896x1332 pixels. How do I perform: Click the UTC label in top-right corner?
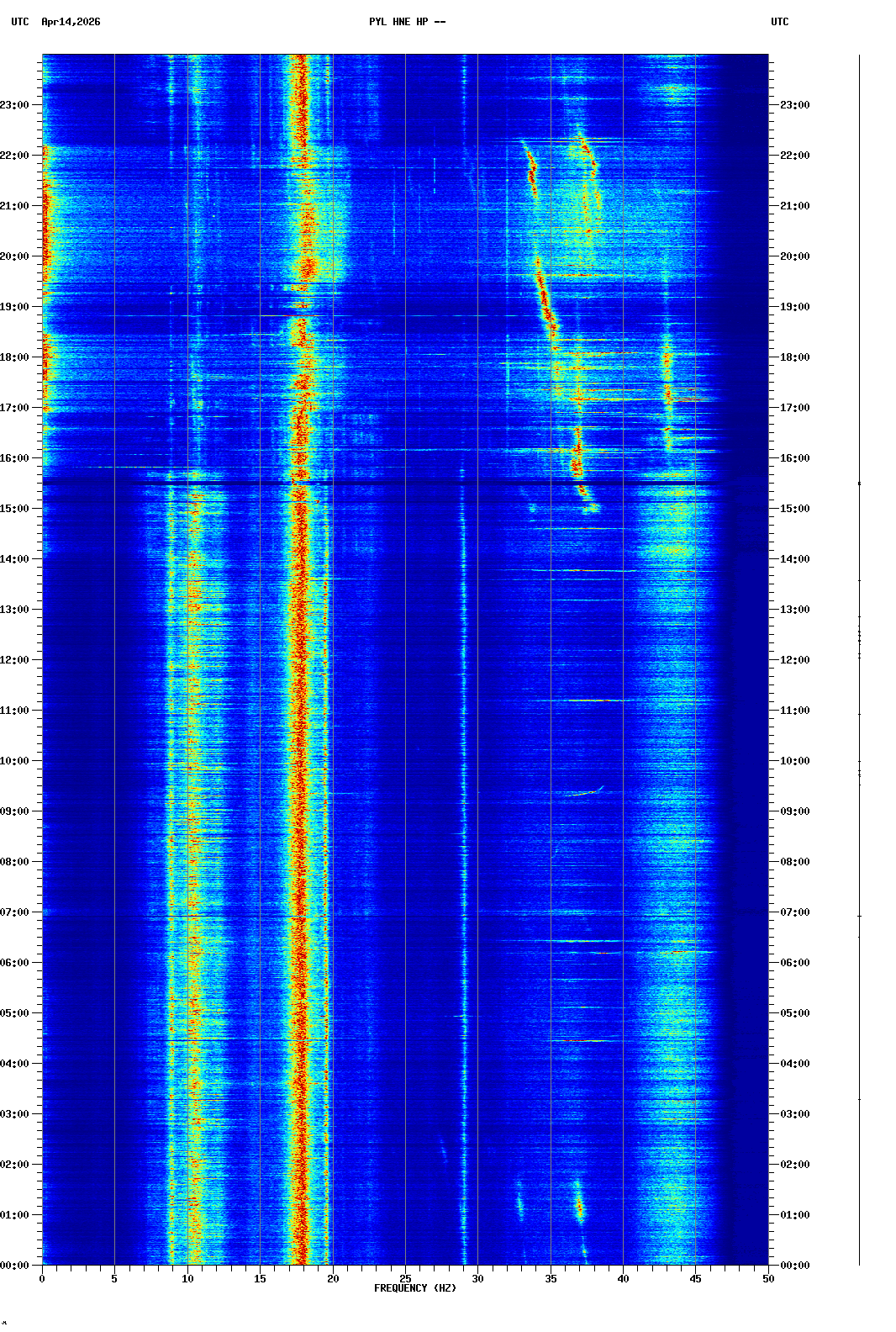point(779,22)
